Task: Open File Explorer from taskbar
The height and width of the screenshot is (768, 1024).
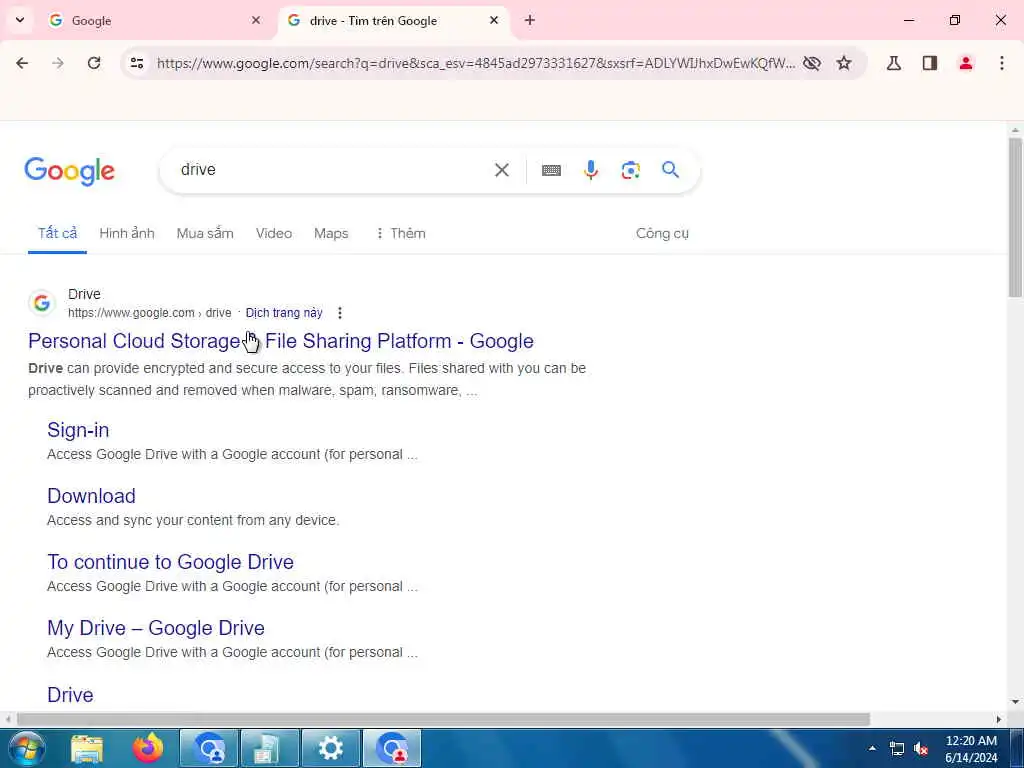Action: pyautogui.click(x=87, y=748)
